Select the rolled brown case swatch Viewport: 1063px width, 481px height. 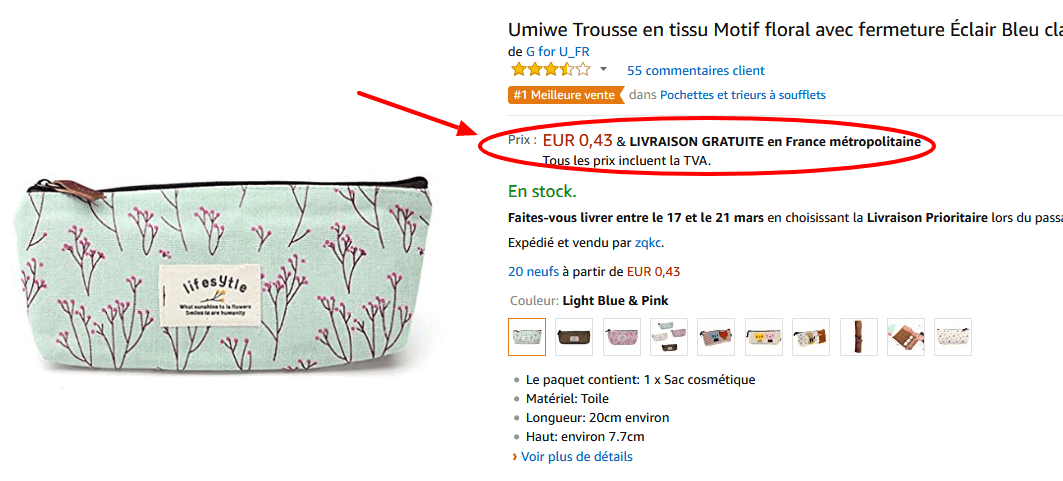(858, 337)
